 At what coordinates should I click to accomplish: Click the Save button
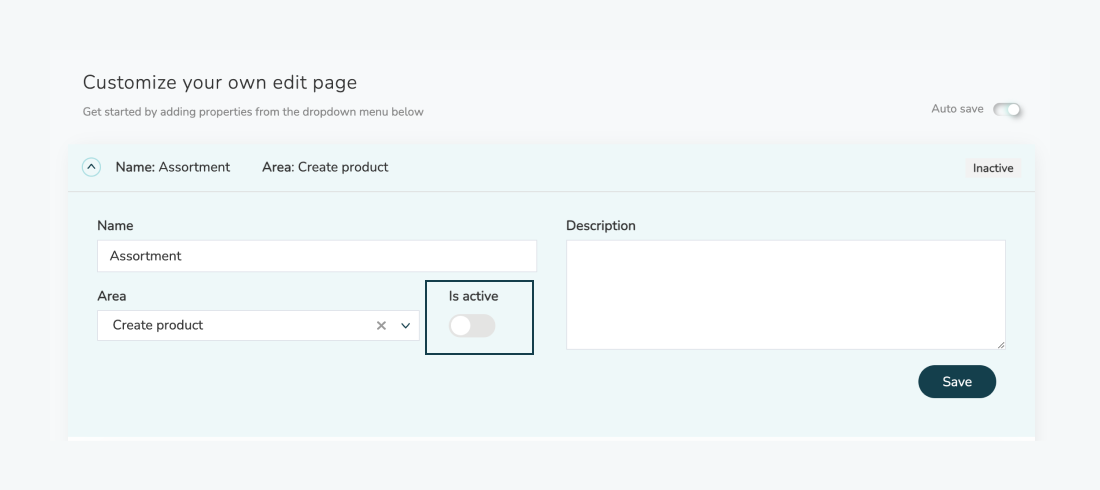click(957, 381)
